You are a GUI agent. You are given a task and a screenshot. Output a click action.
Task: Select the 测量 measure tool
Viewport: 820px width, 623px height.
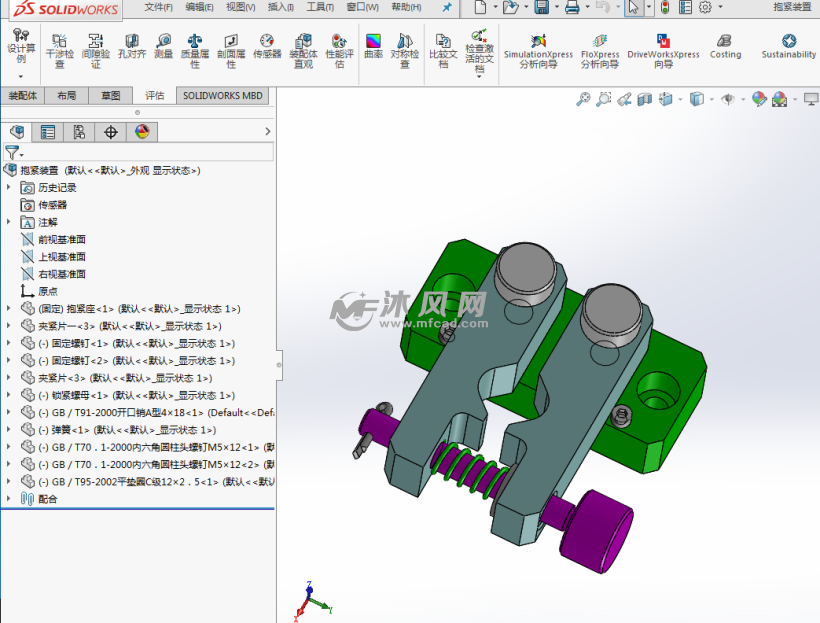163,48
